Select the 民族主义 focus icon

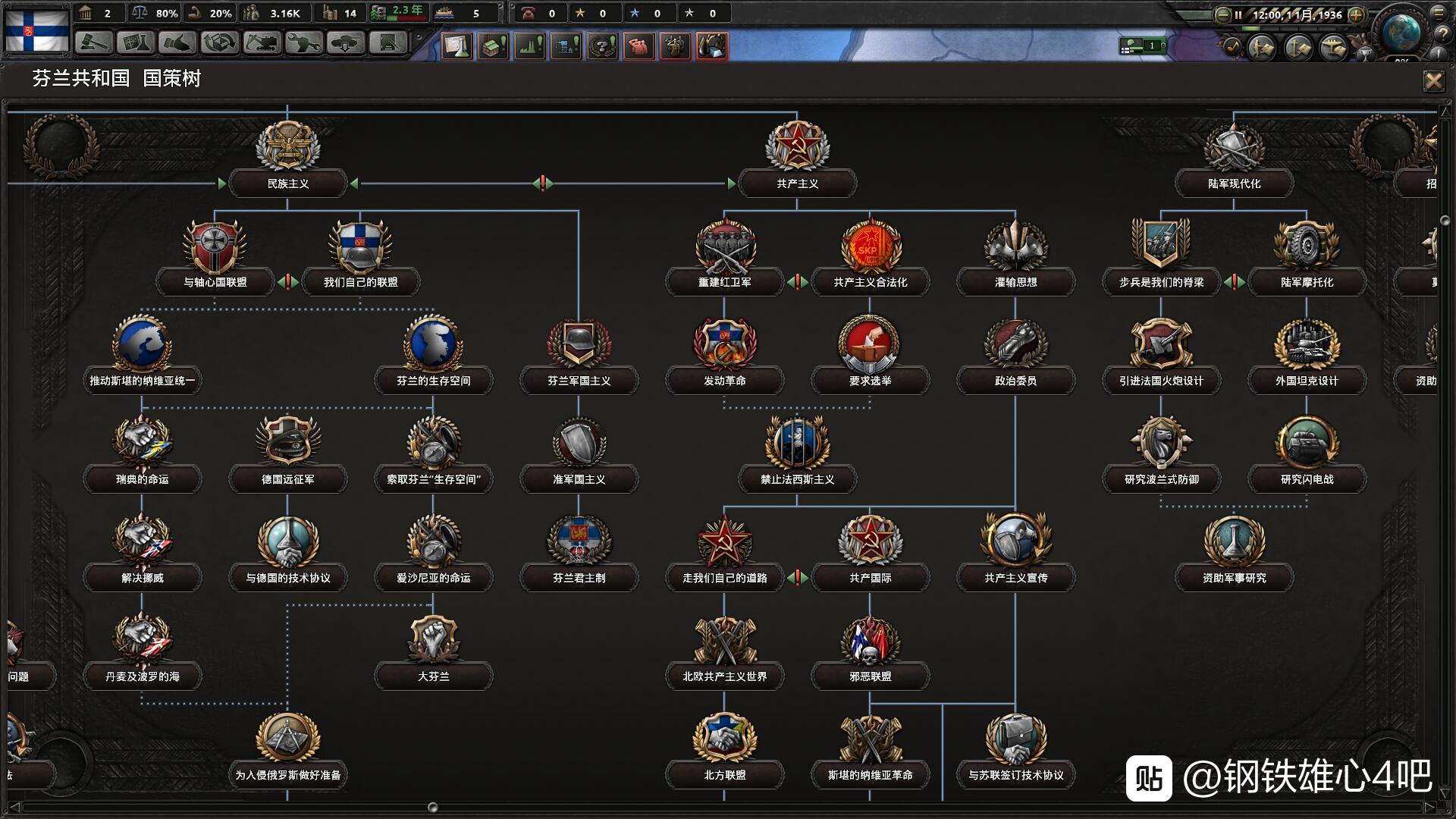tap(287, 146)
